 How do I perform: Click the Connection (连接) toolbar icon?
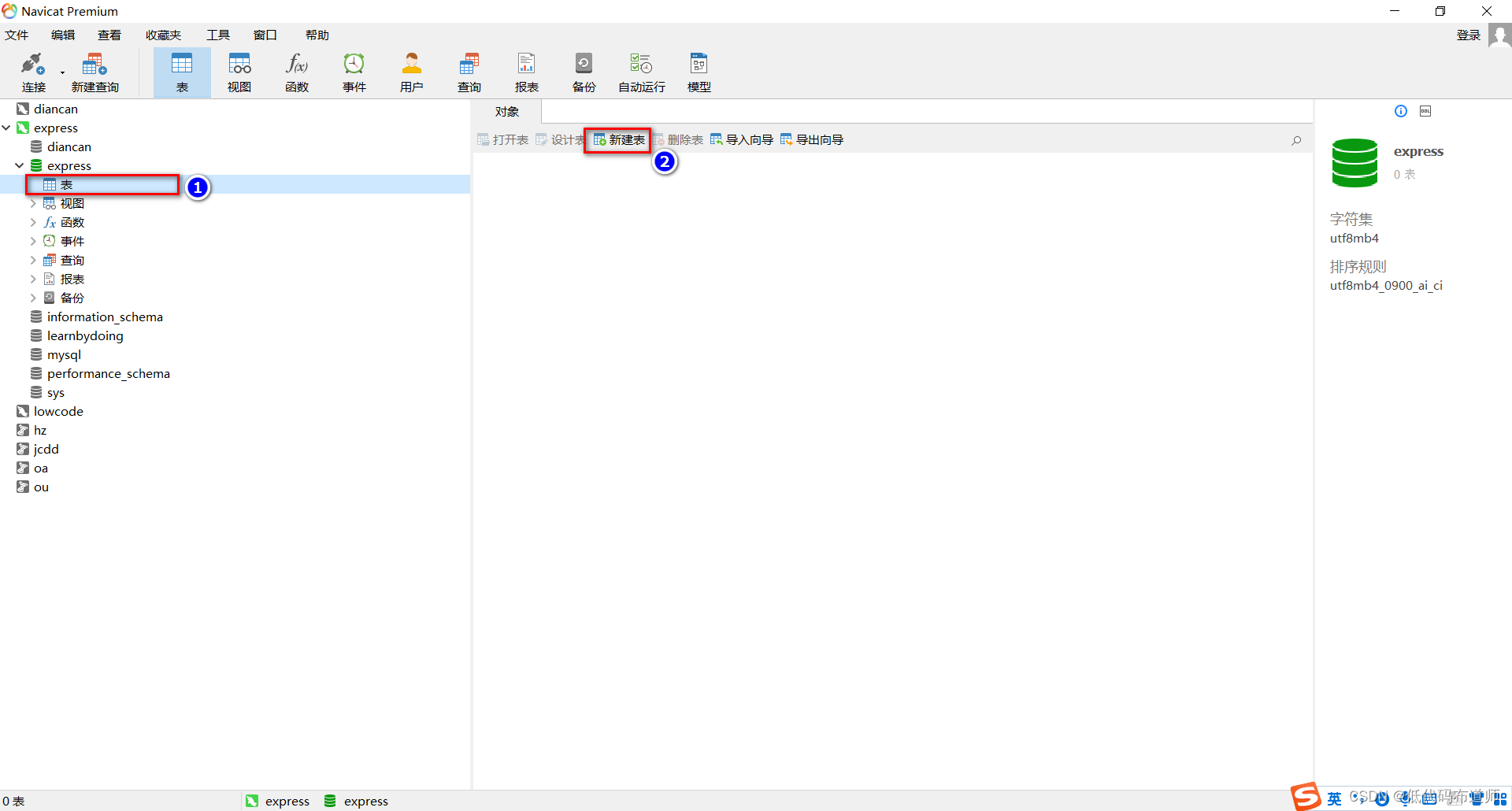33,72
